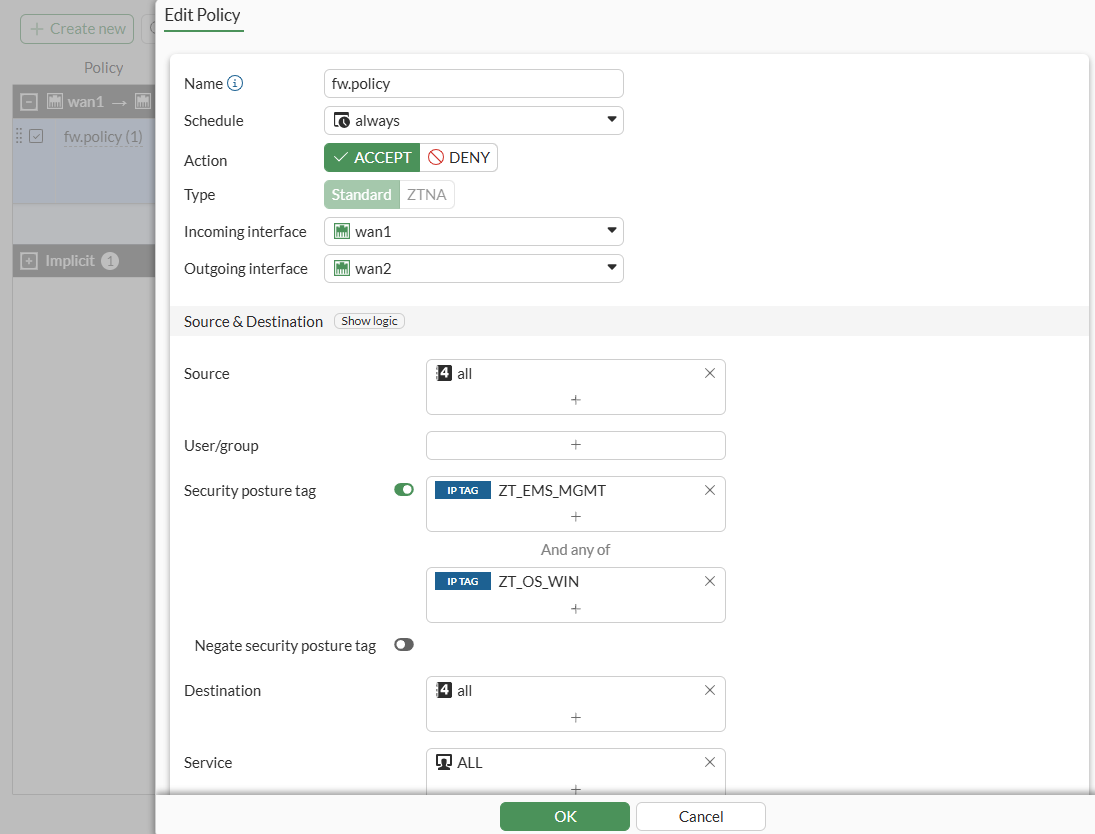
Task: Confirm the policy edits with OK
Action: (564, 816)
